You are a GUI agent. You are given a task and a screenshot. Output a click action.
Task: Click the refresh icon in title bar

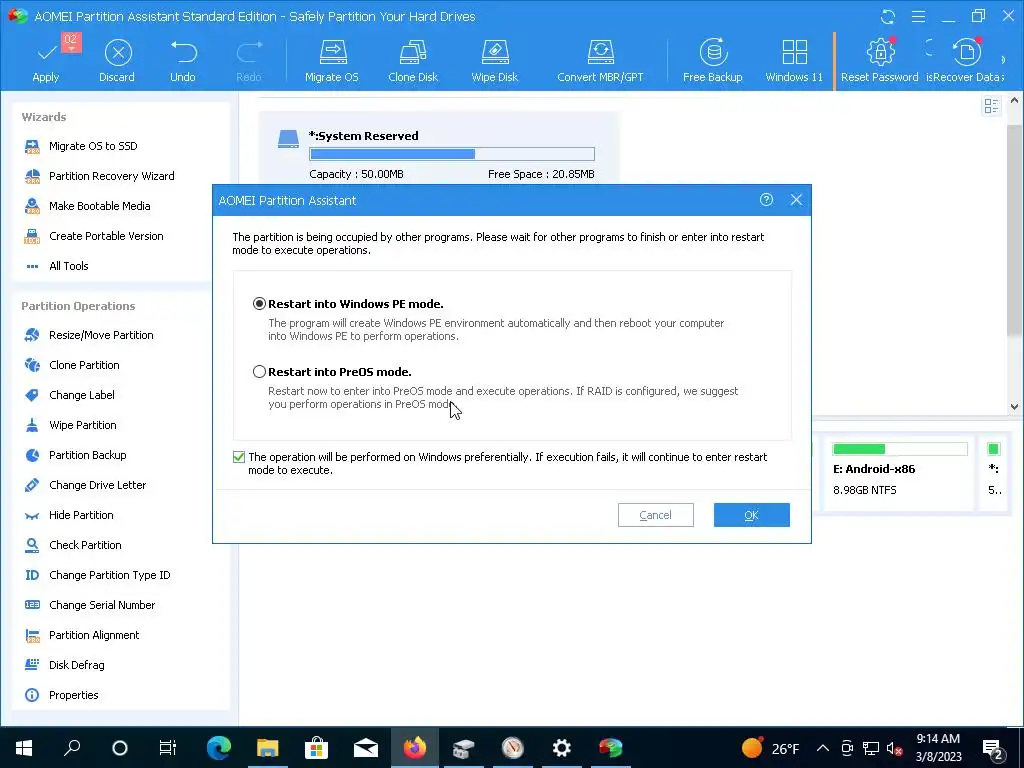[888, 16]
